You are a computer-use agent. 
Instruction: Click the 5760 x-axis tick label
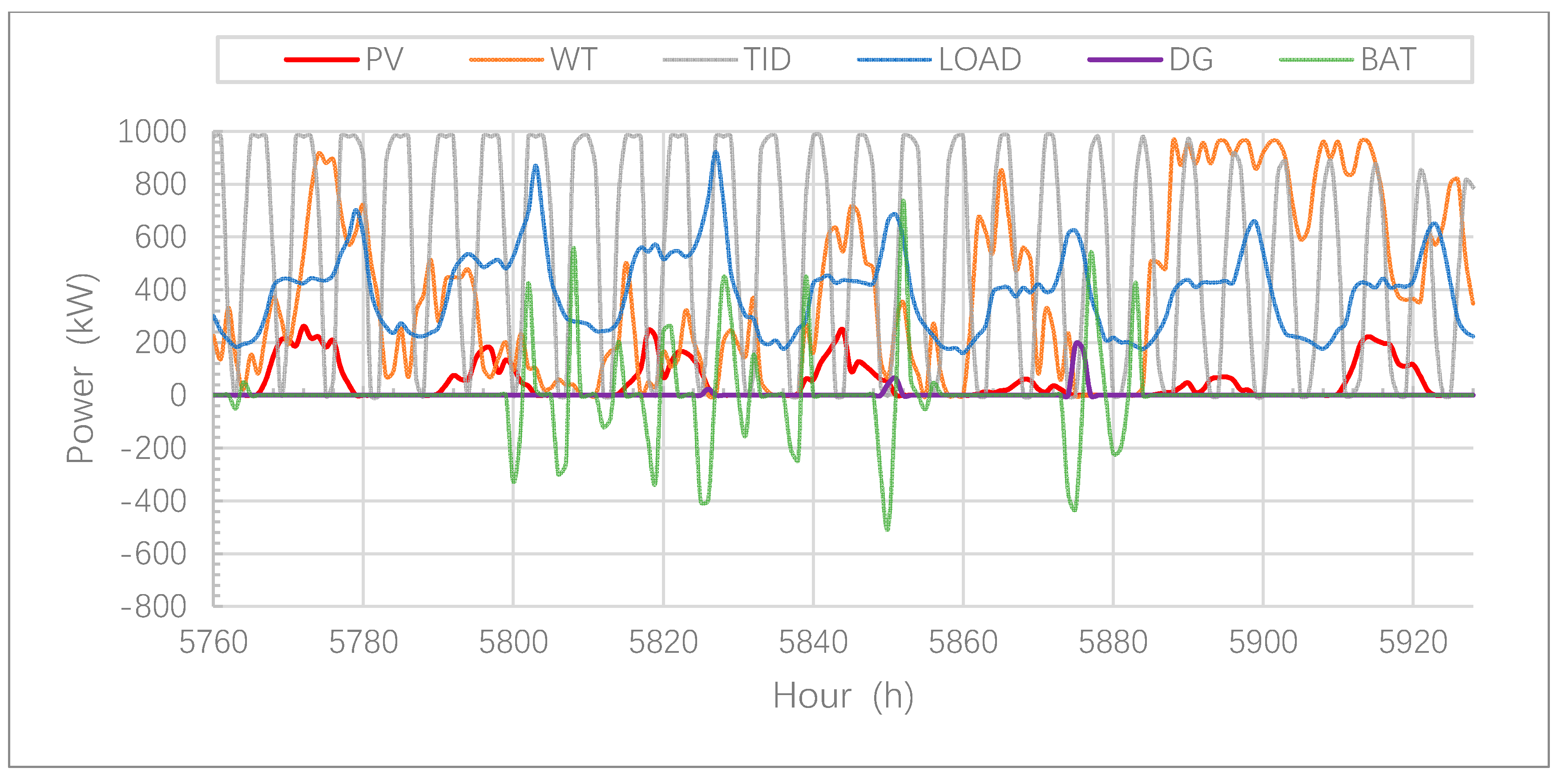(213, 642)
